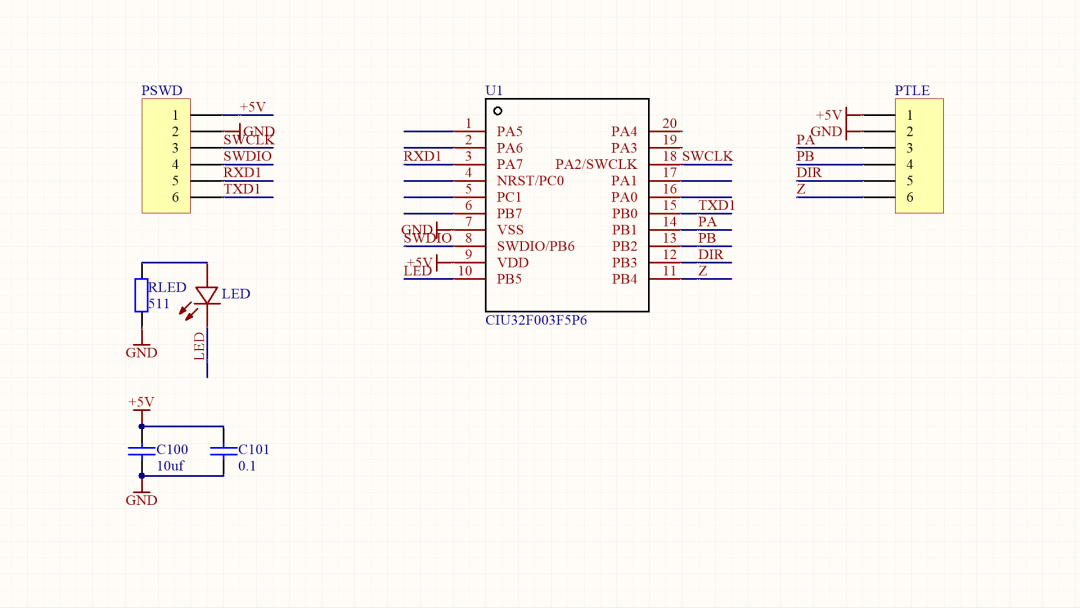The width and height of the screenshot is (1080, 608).
Task: Click the CIU32F003F5P6 part name under U1
Action: point(536,320)
